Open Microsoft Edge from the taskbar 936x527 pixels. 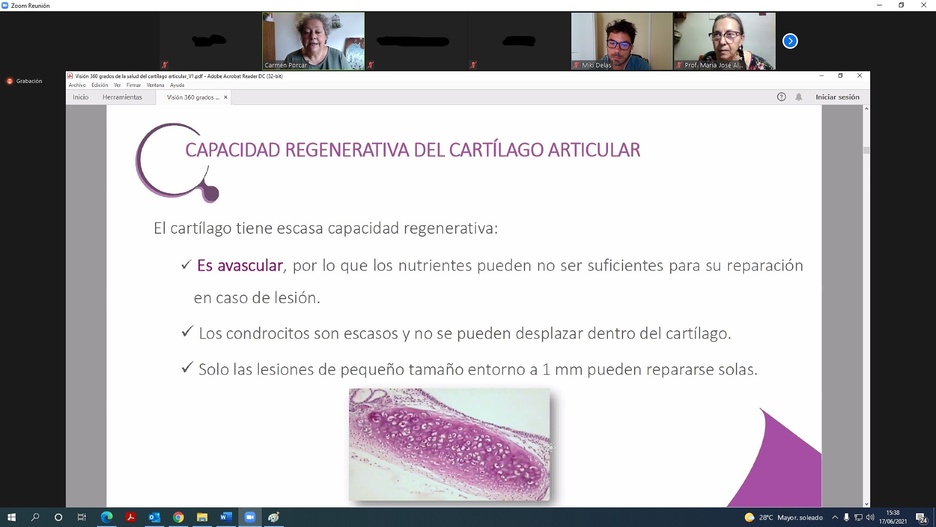106,517
